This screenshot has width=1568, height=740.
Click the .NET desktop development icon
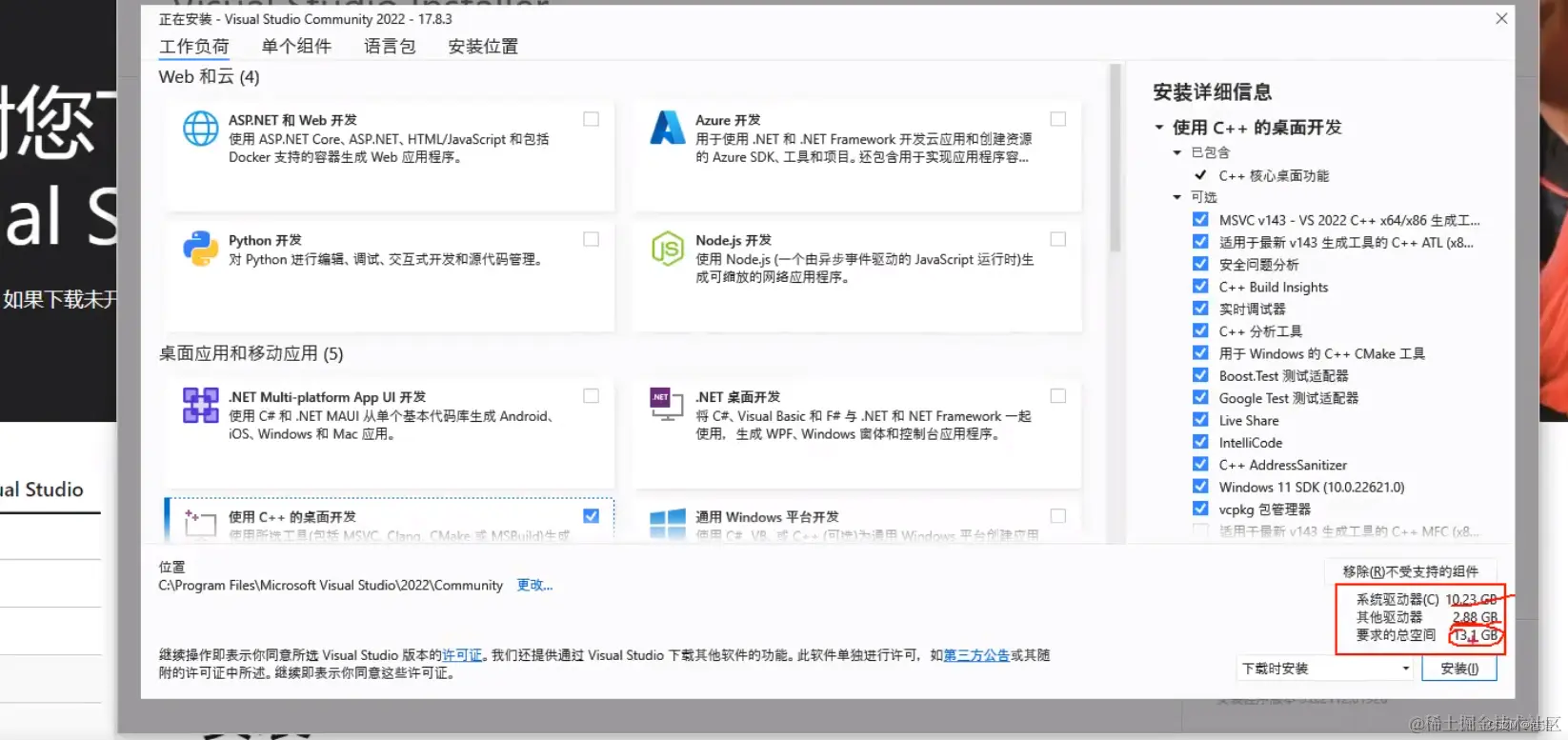click(667, 404)
